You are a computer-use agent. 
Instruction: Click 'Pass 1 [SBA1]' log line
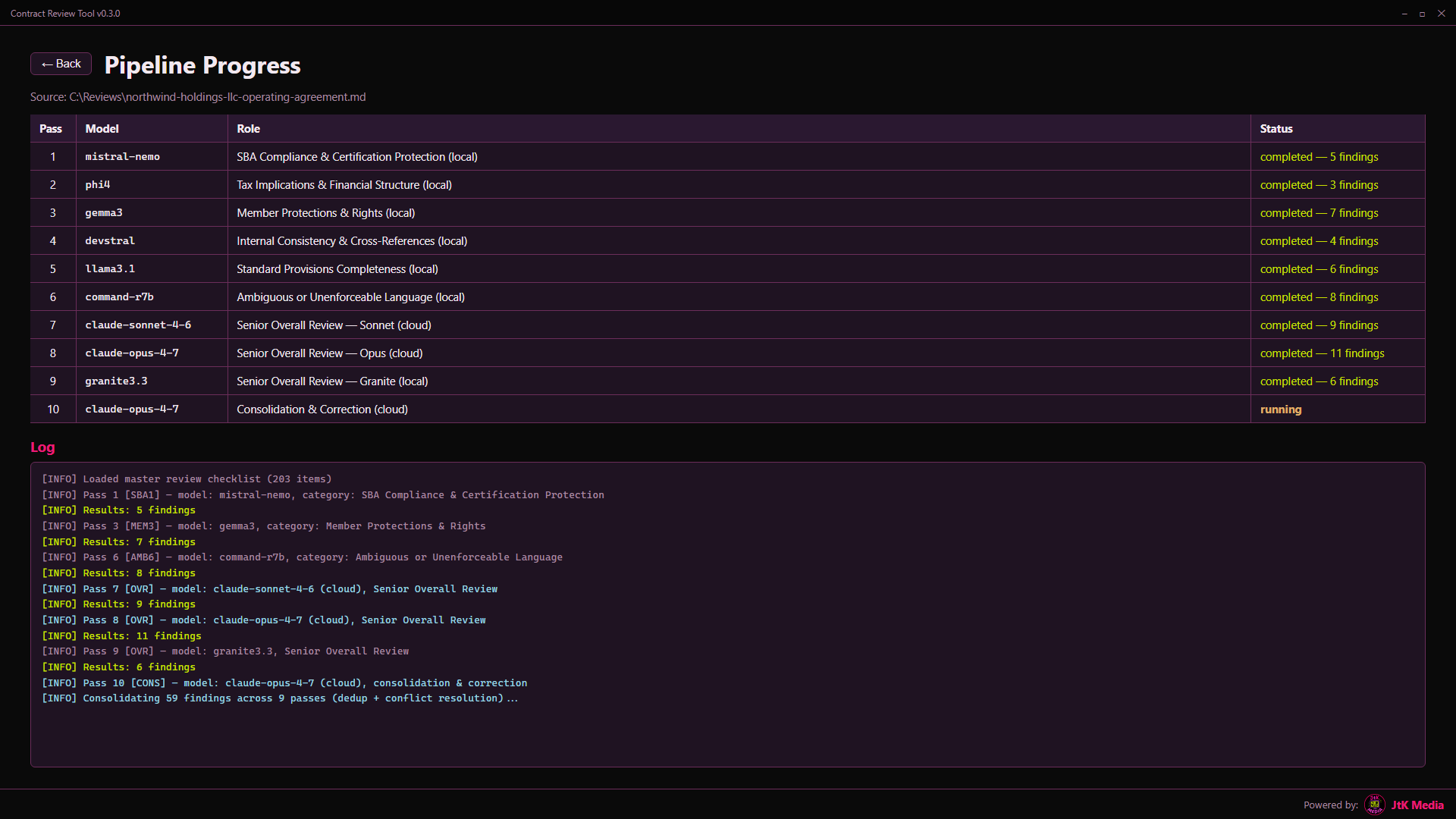pos(323,495)
